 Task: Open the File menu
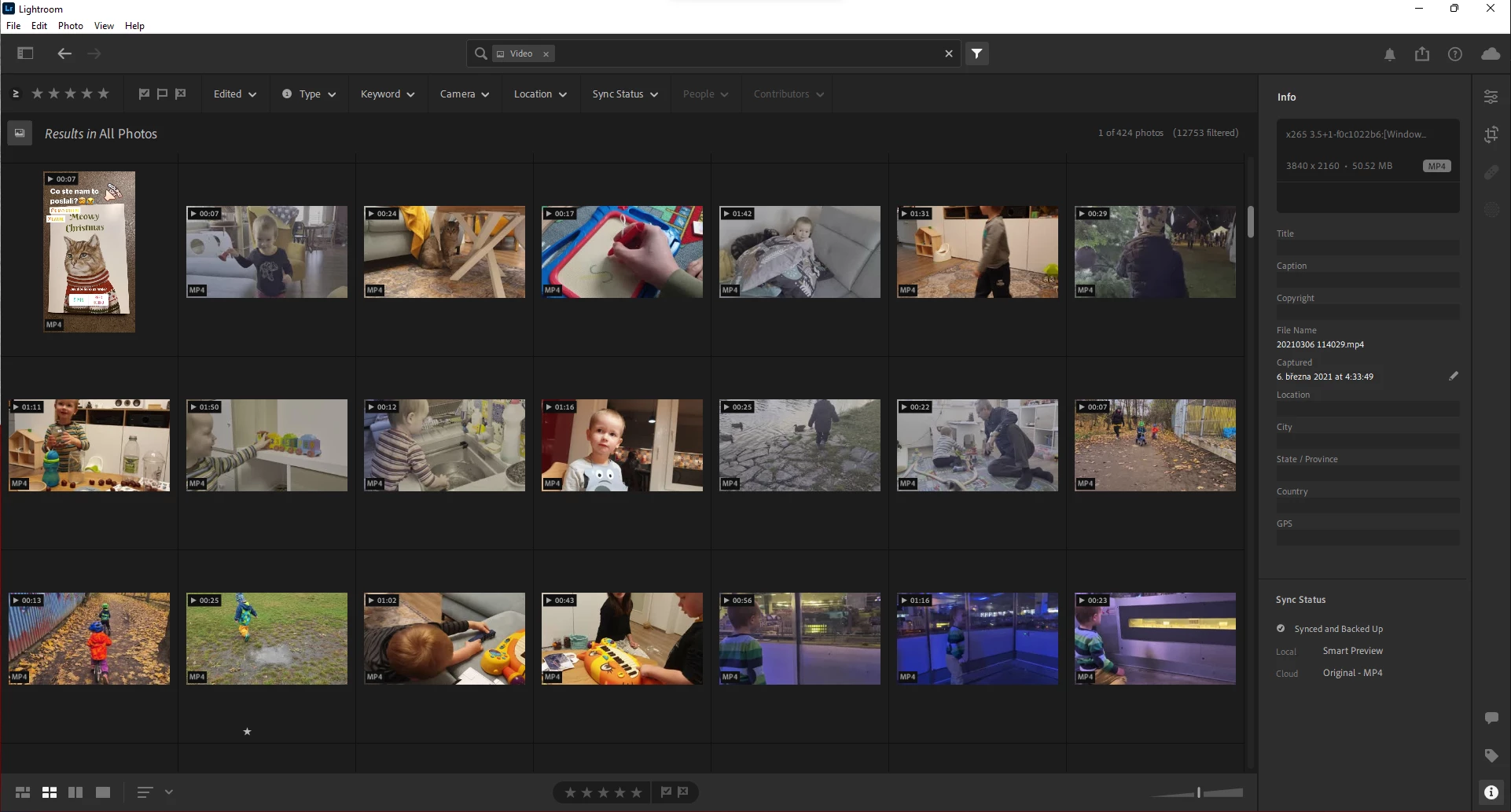13,26
